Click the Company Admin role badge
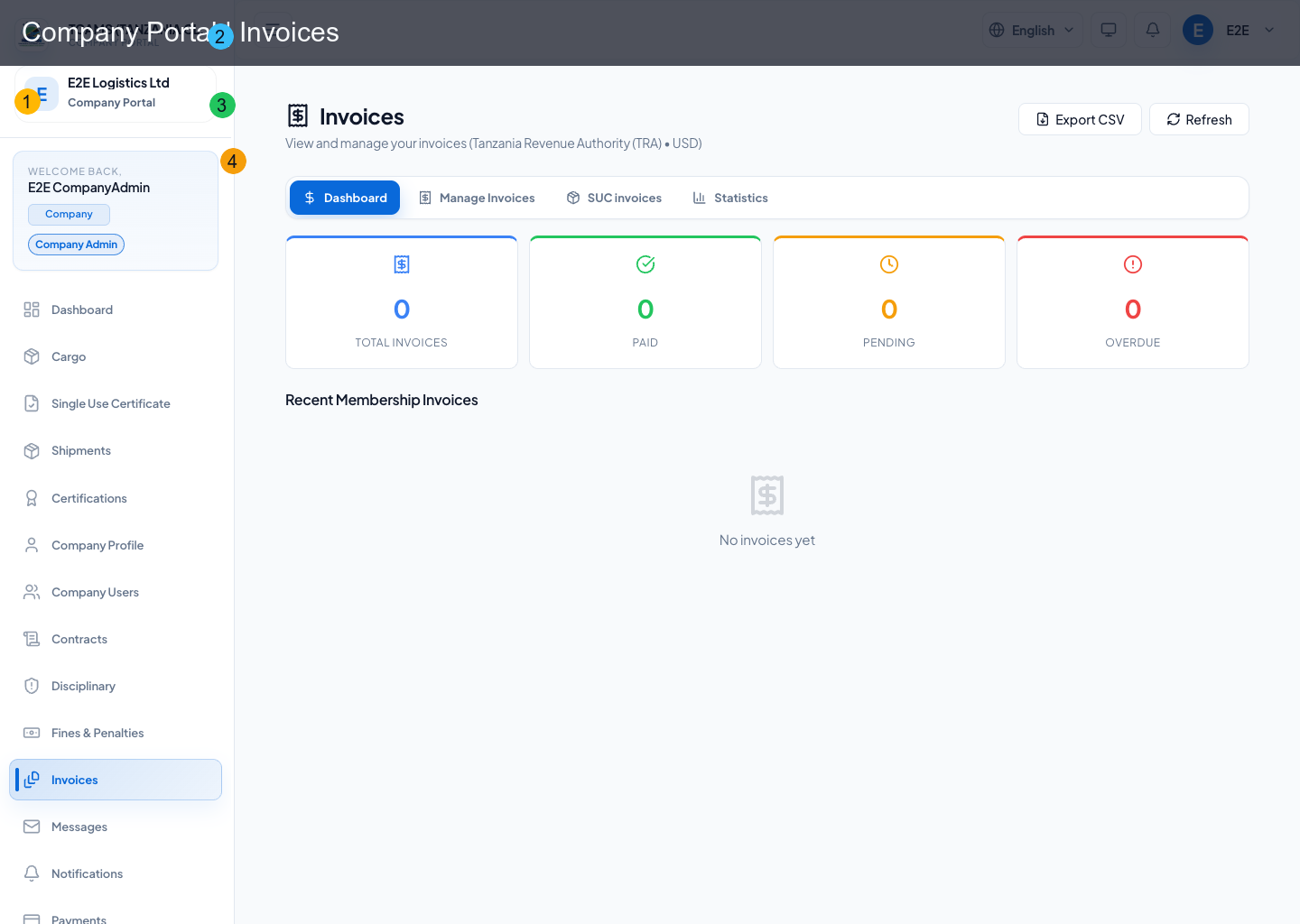The image size is (1300, 924). tap(77, 245)
